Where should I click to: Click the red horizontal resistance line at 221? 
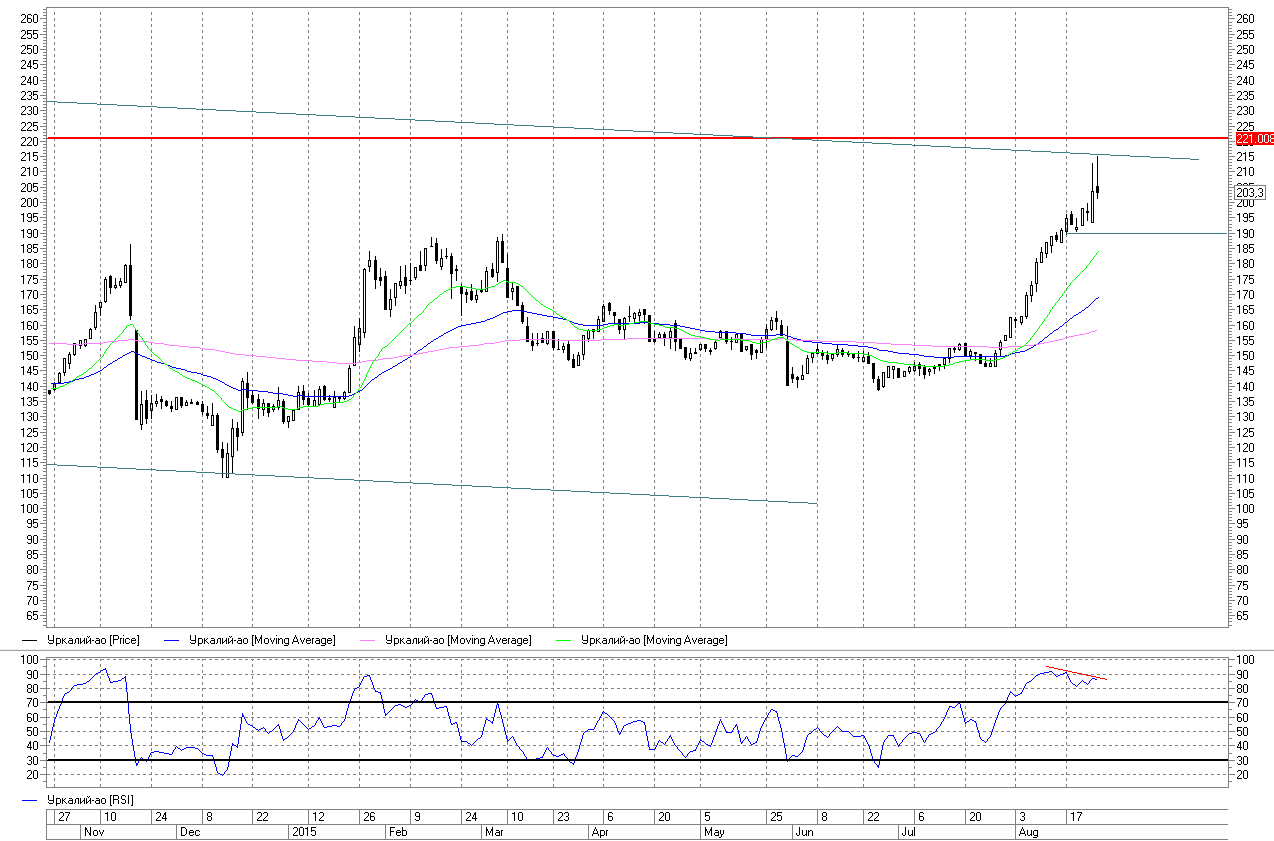pos(400,138)
